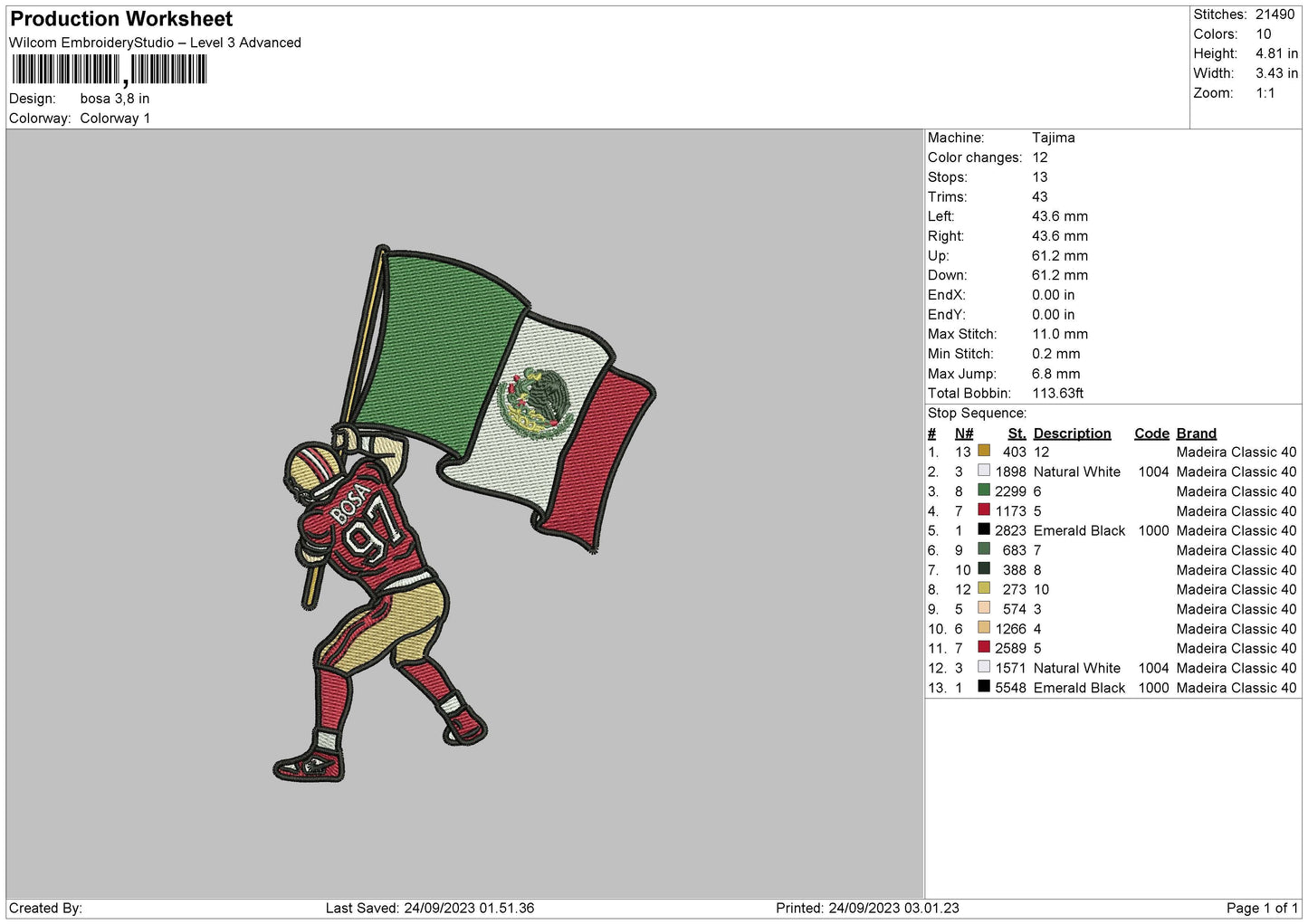Click the Brand column header
The height and width of the screenshot is (924, 1308).
coord(1196,433)
